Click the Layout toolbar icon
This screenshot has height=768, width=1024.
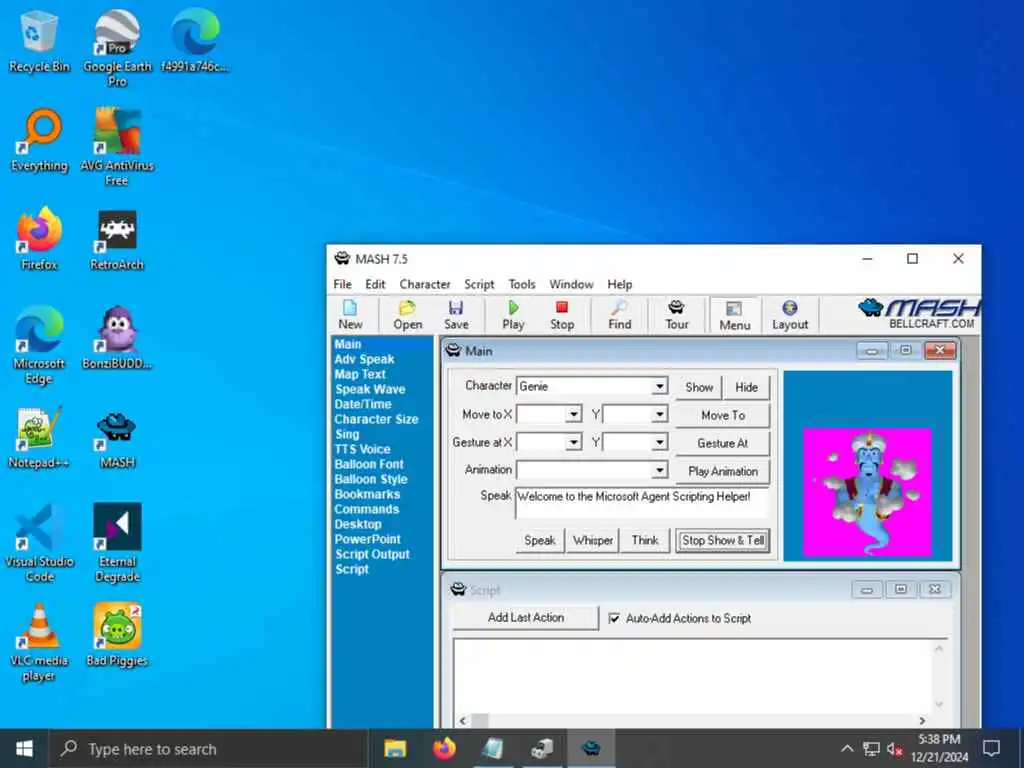coord(790,315)
